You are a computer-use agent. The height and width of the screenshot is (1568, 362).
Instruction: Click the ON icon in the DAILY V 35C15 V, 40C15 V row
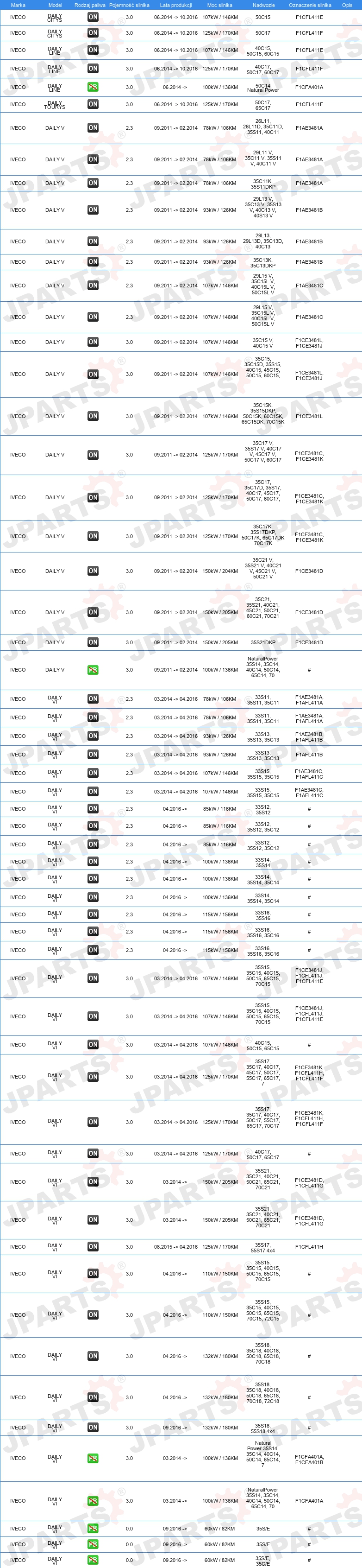[93, 342]
